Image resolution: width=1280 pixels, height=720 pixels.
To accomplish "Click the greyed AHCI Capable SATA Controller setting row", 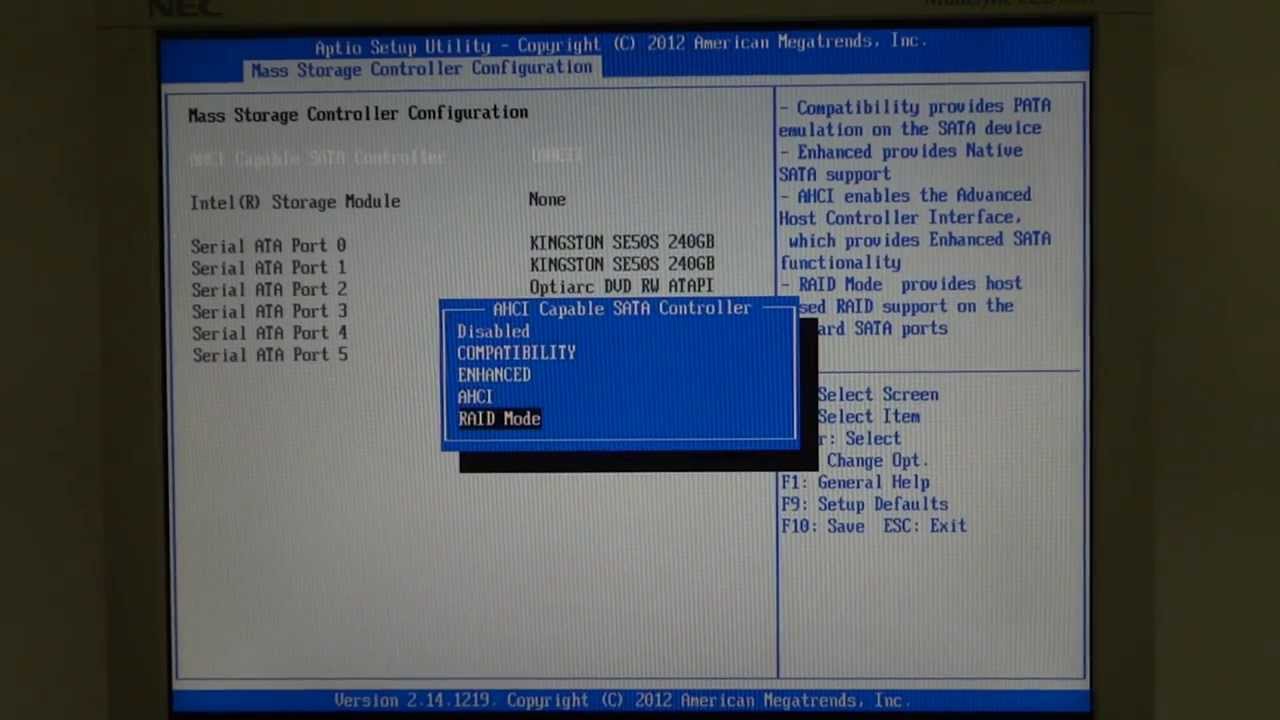I will (x=387, y=158).
